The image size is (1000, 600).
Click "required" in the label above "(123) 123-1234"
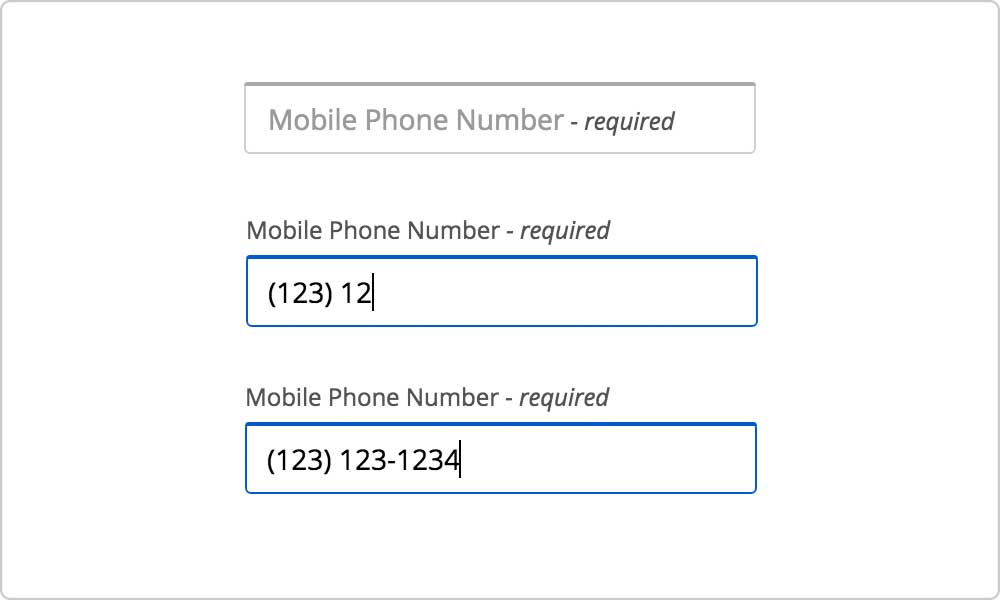point(564,398)
